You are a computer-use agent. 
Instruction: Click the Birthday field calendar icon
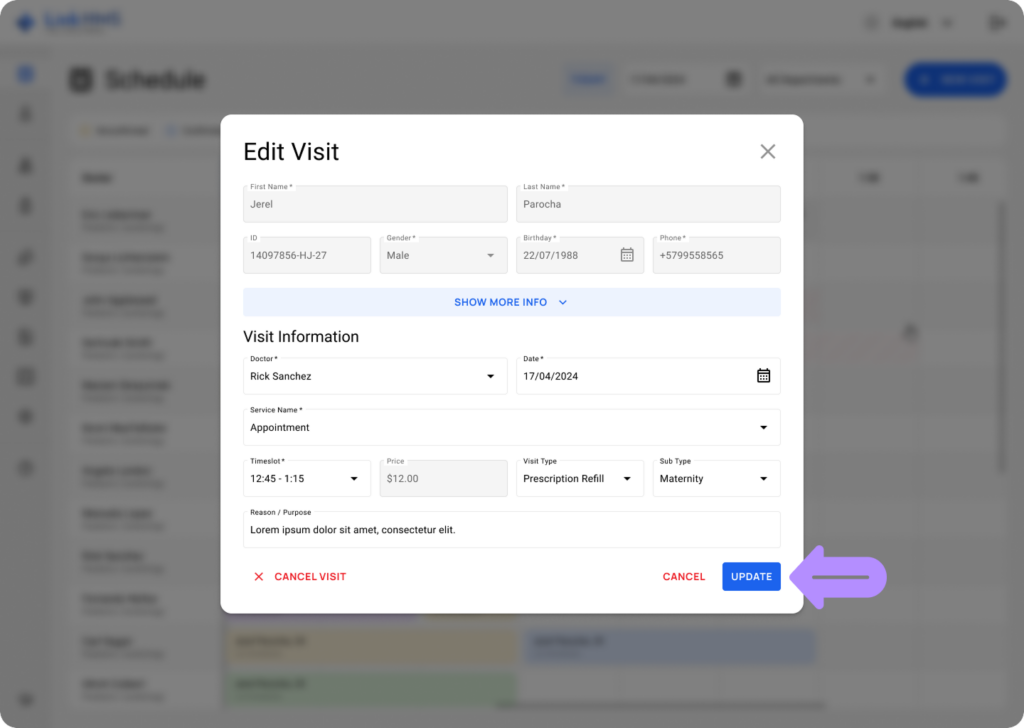pos(627,255)
